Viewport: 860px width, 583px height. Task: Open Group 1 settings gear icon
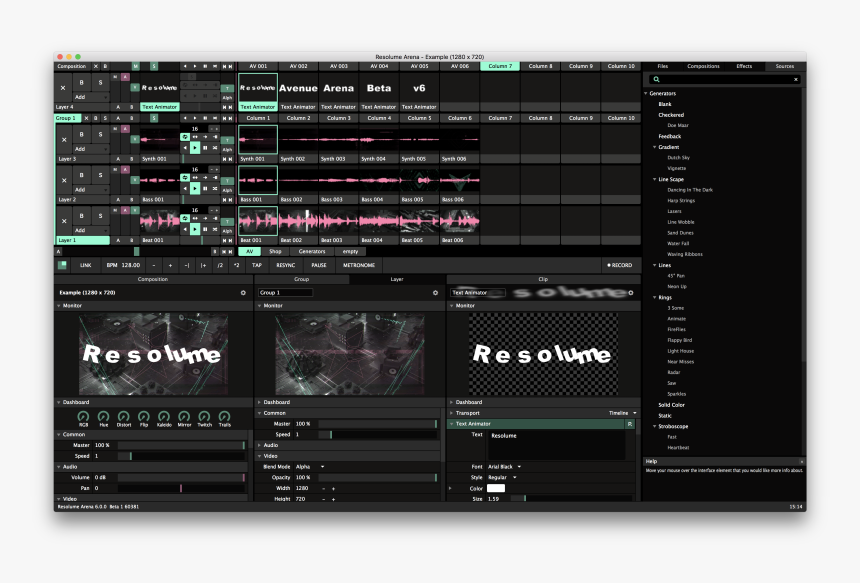(x=435, y=293)
